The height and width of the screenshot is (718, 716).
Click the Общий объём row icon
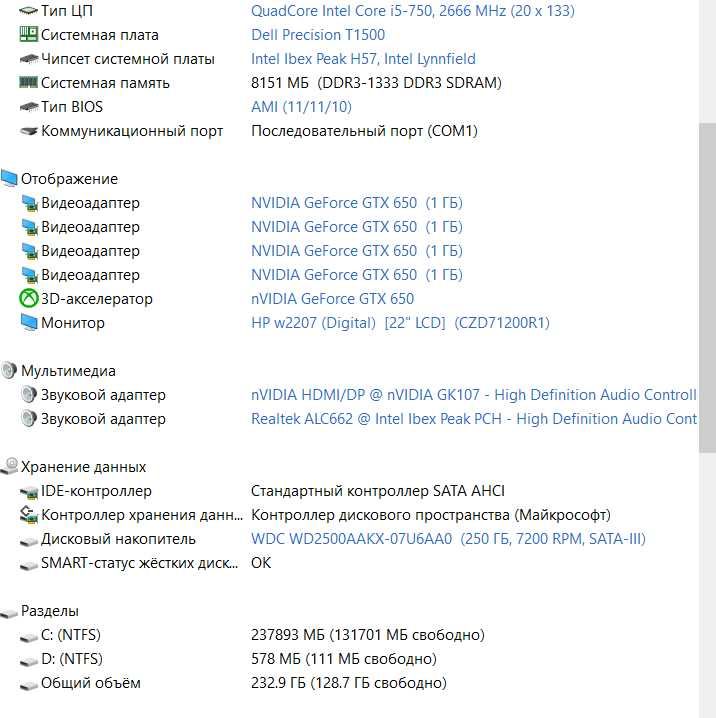pyautogui.click(x=28, y=685)
